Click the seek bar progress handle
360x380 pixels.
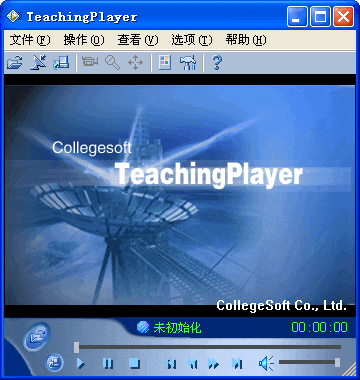point(77,347)
